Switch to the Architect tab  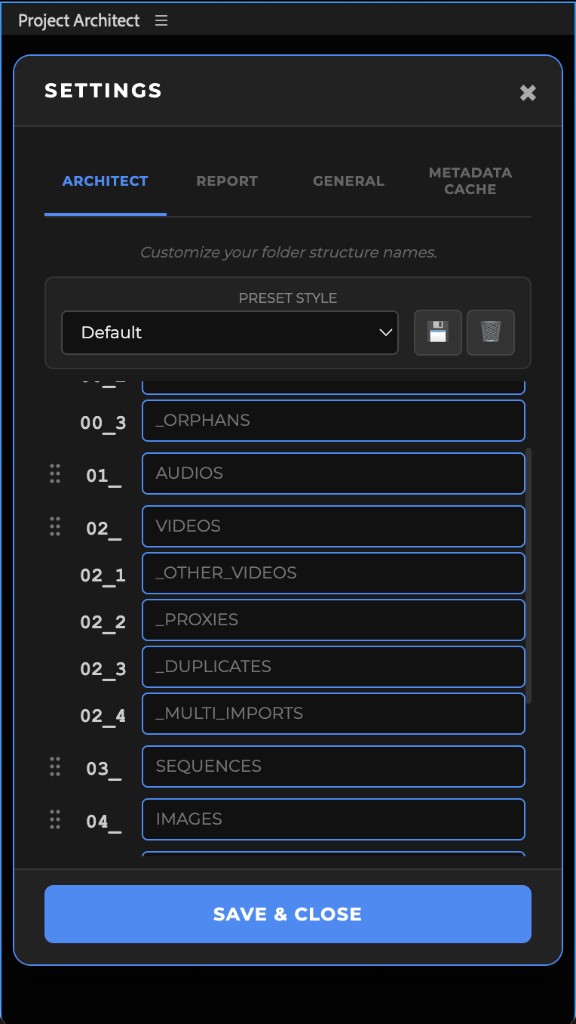(105, 181)
